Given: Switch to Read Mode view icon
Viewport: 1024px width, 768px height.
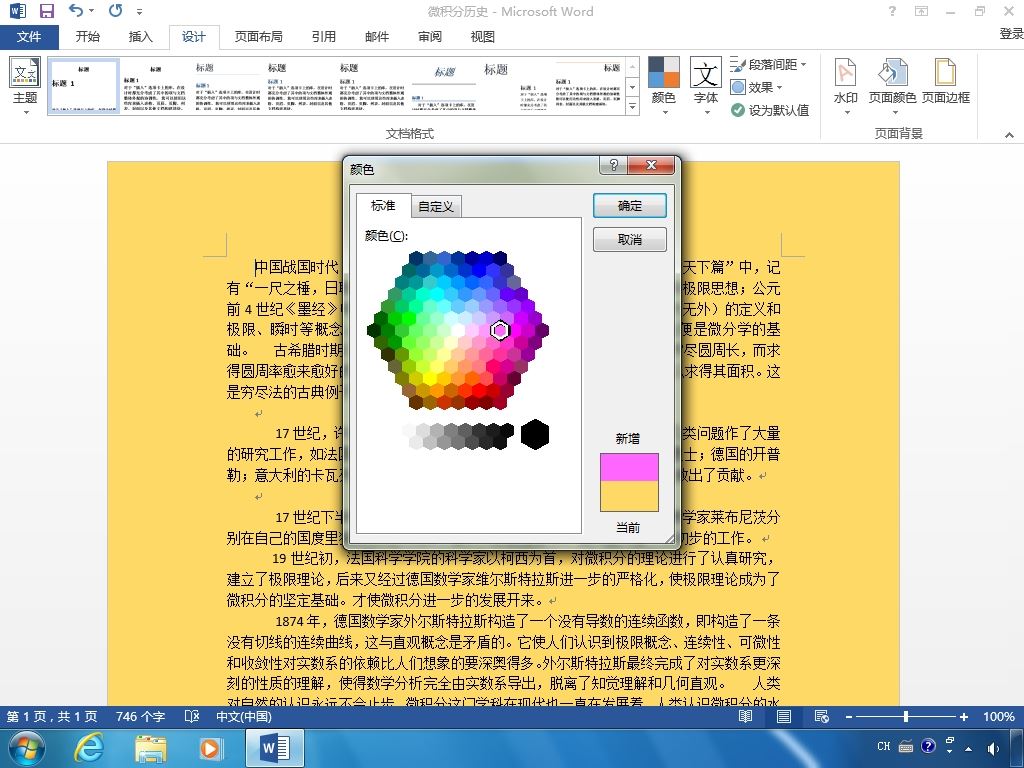Looking at the screenshot, I should point(745,716).
